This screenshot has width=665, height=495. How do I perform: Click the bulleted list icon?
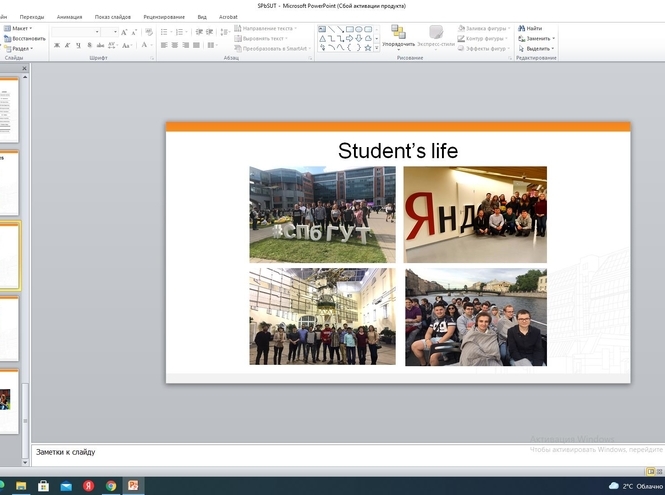163,32
